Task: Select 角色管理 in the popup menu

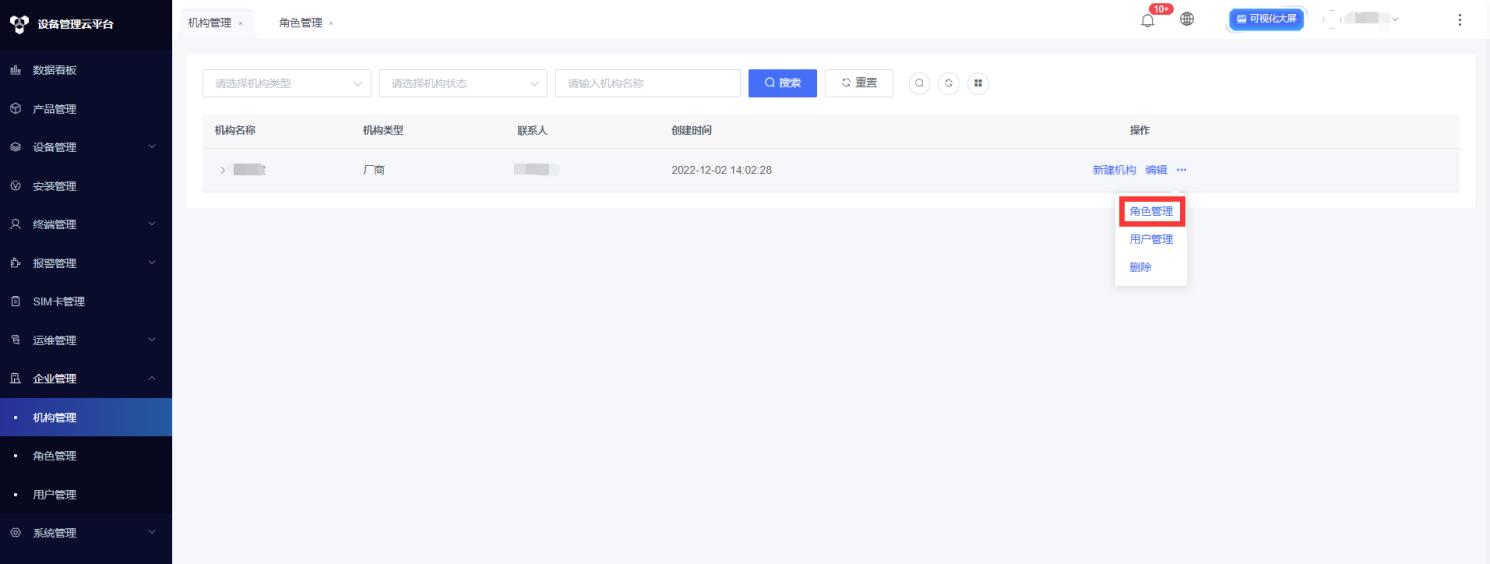Action: 1151,211
